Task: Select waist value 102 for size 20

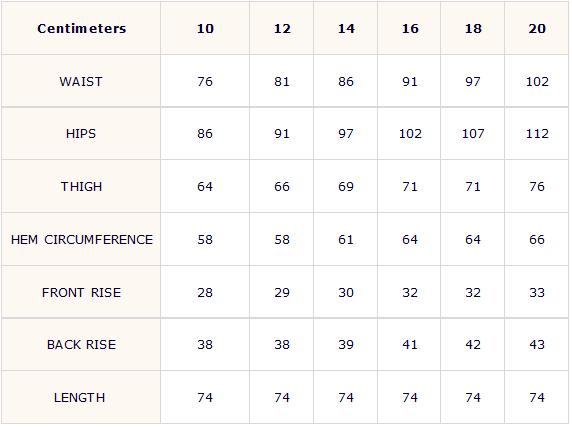Action: pos(537,81)
